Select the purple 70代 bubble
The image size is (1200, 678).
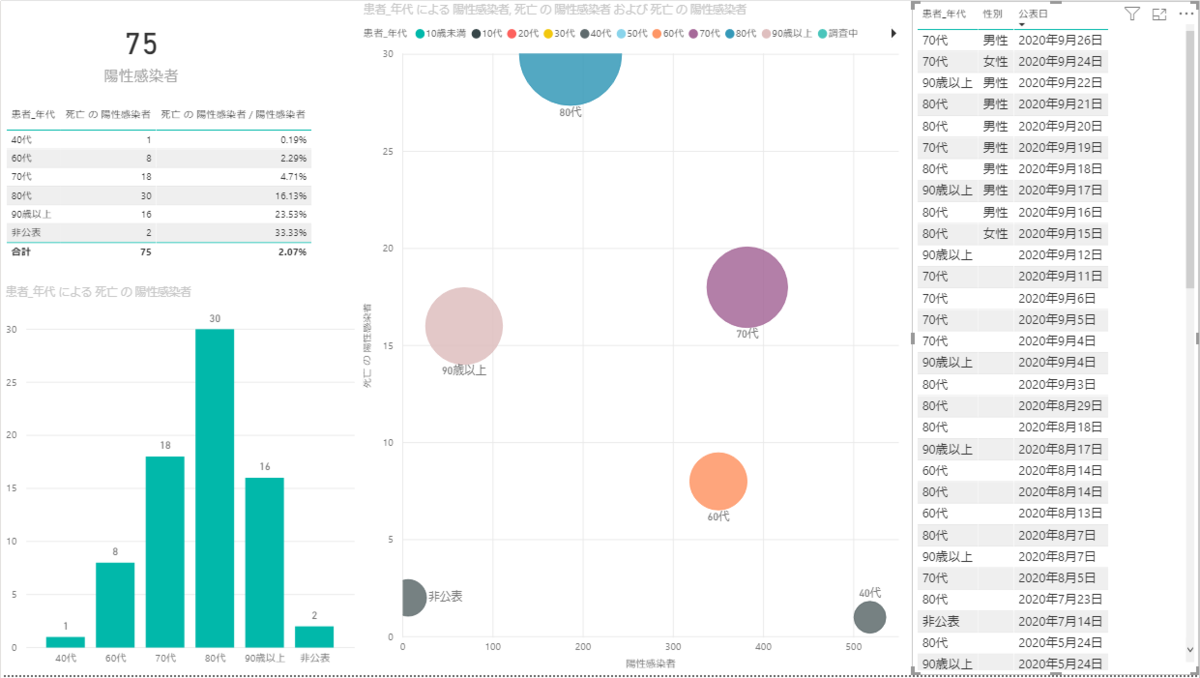coord(747,287)
